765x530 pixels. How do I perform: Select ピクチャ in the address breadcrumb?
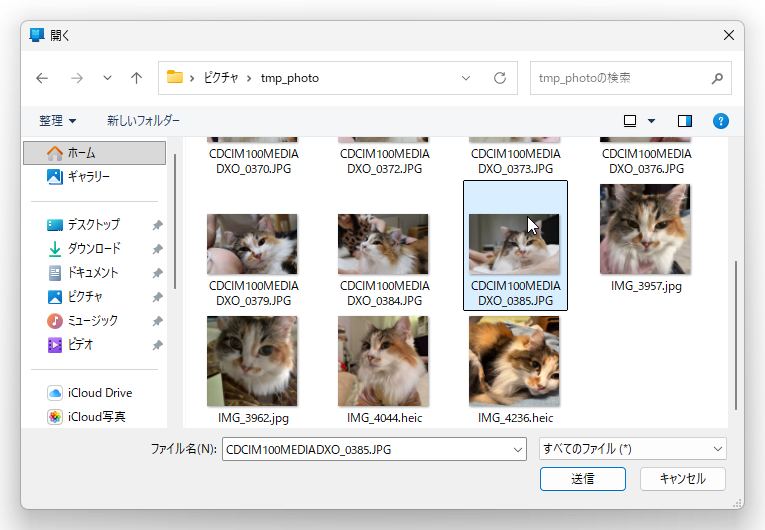(221, 78)
